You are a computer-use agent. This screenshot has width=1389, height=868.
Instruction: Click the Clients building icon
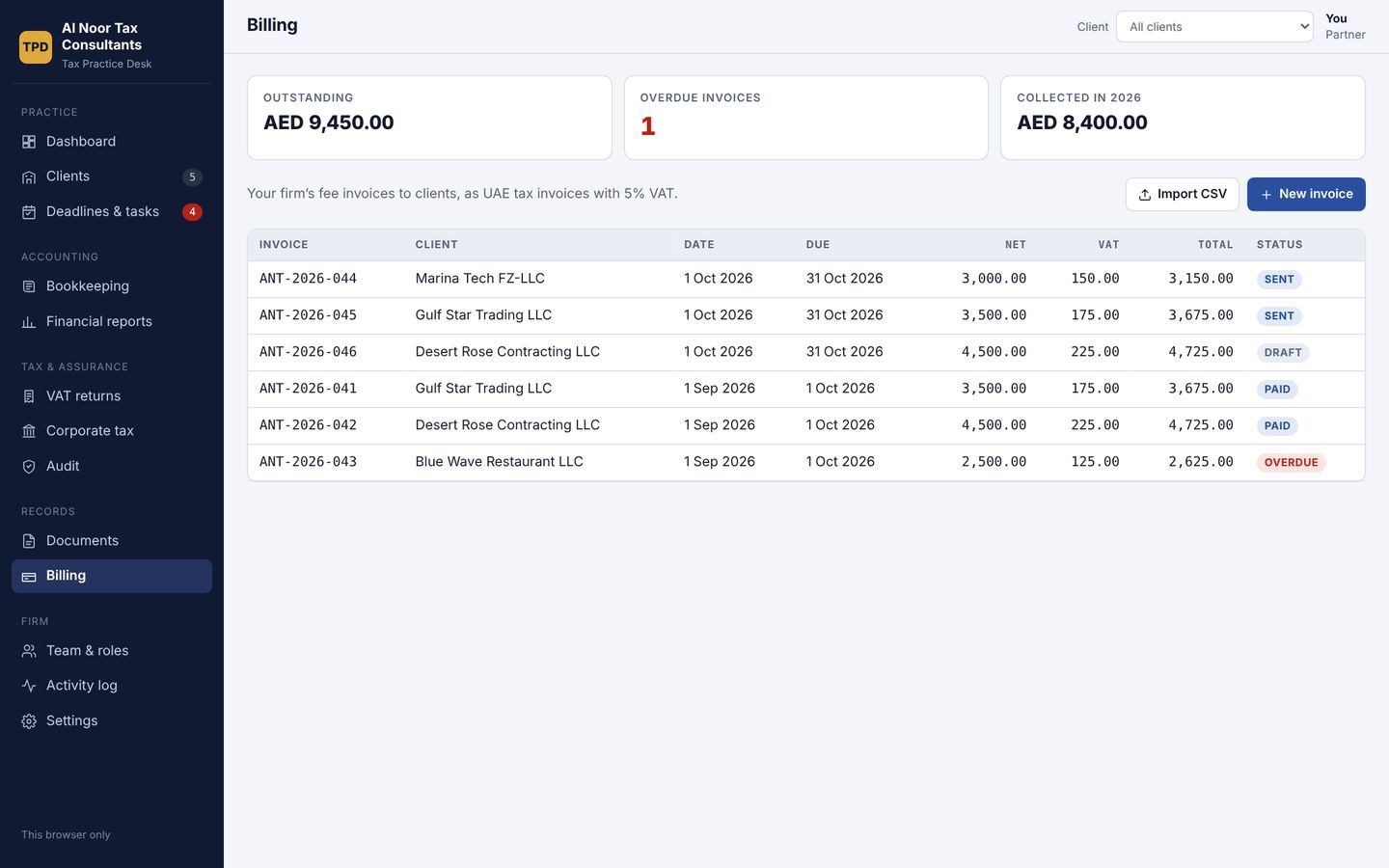point(29,176)
